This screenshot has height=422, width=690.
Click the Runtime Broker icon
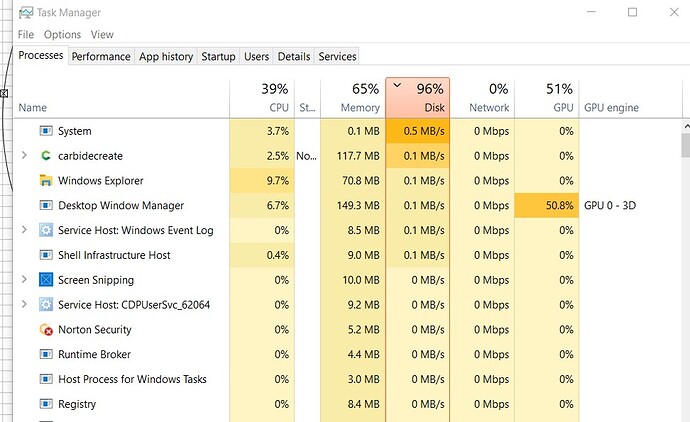(x=46, y=354)
